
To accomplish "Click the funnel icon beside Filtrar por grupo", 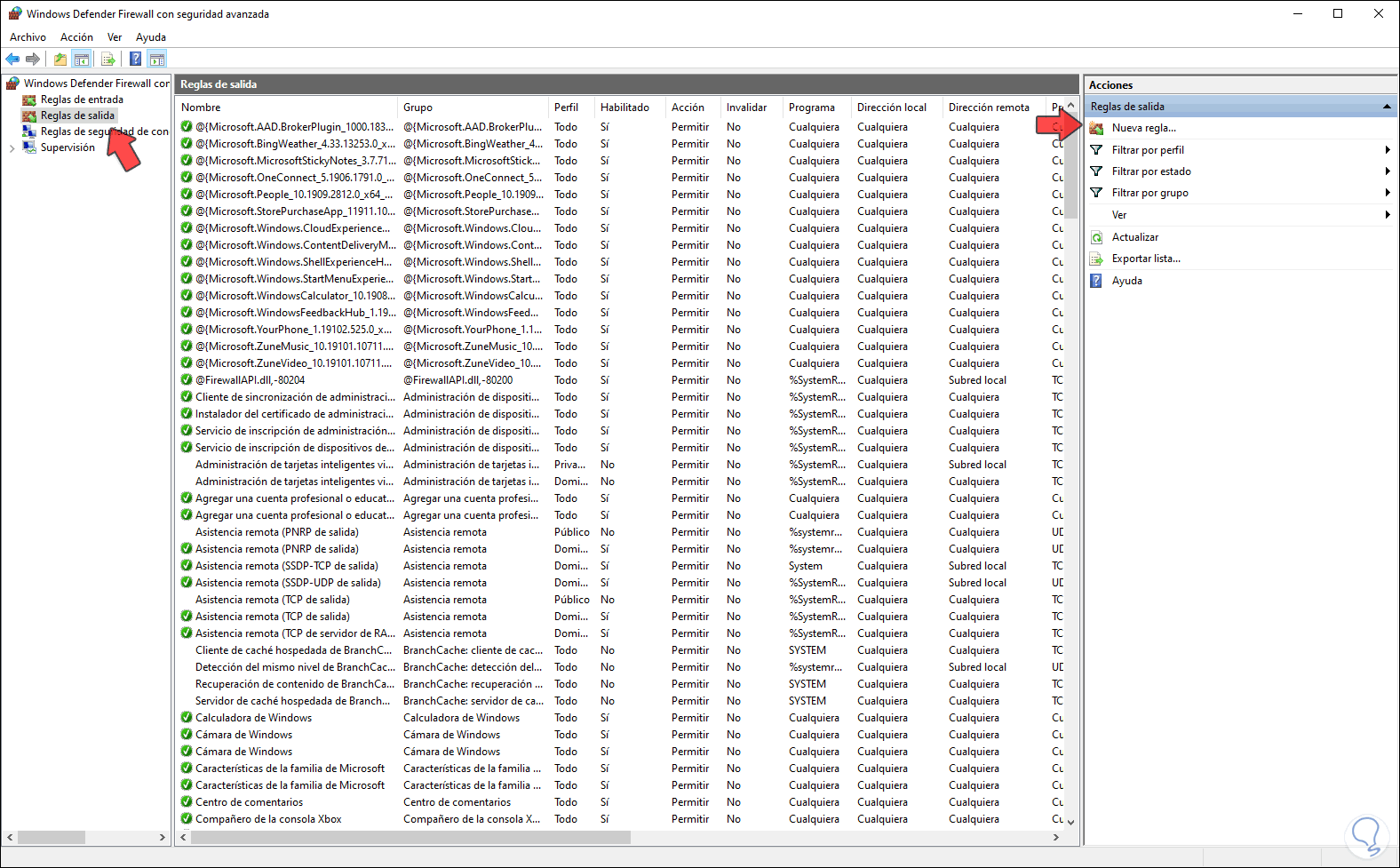I will [x=1096, y=193].
